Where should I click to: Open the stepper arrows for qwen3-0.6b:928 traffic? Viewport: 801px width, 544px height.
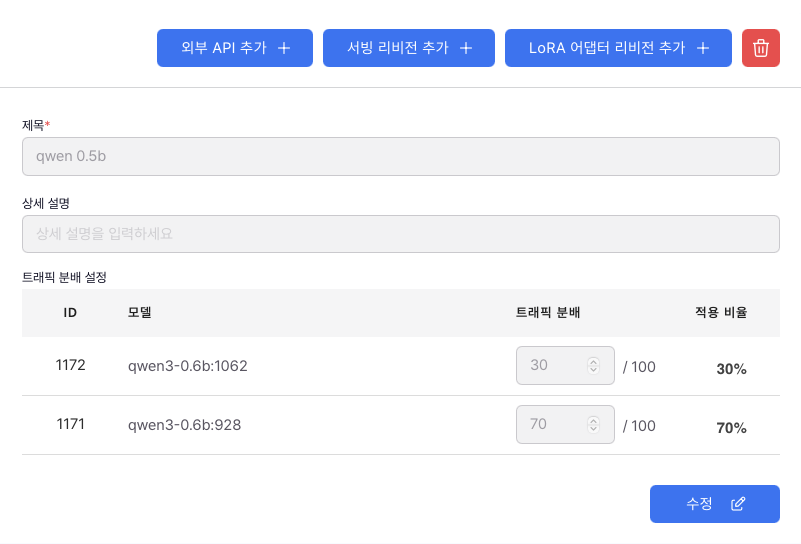pos(593,424)
